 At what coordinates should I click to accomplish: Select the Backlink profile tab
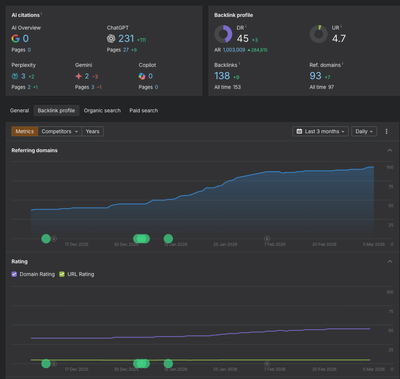tap(56, 110)
